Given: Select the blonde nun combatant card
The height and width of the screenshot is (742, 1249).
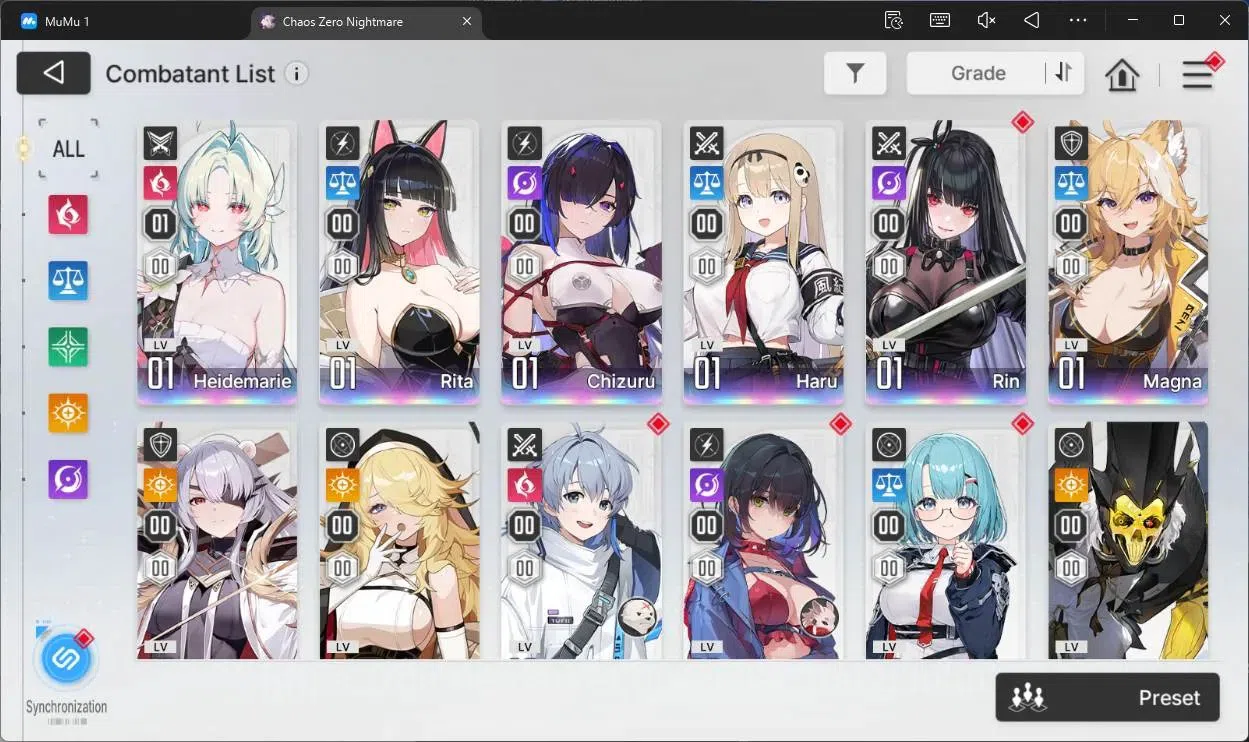Looking at the screenshot, I should coord(399,541).
